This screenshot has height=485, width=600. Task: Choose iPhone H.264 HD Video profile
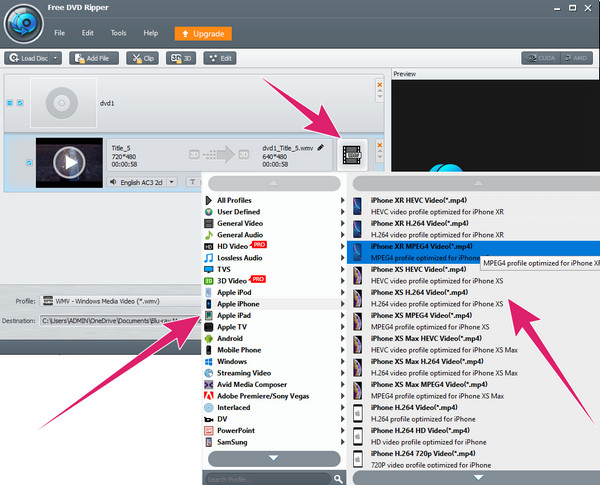(x=473, y=436)
